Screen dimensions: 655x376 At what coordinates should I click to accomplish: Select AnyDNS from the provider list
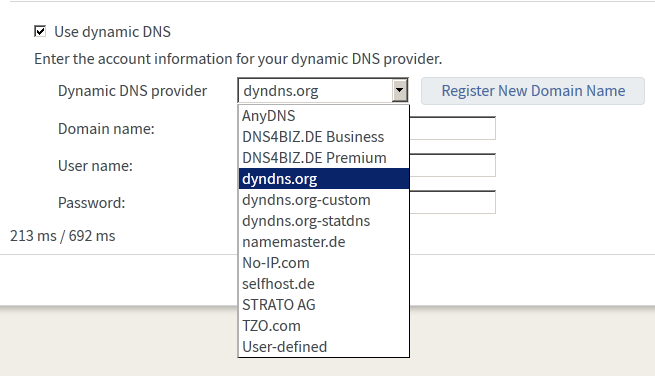[324, 116]
